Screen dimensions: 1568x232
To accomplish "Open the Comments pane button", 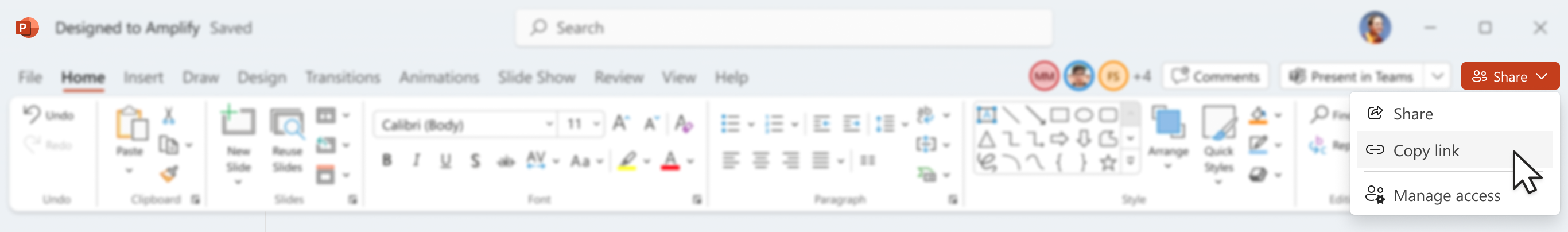I will coord(1216,77).
